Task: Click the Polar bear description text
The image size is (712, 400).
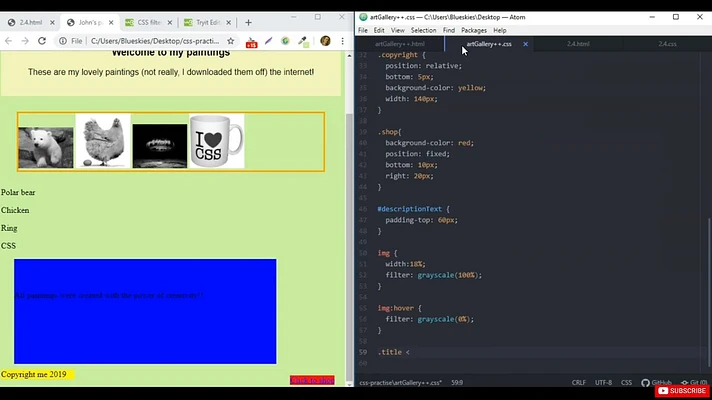Action: point(18,193)
